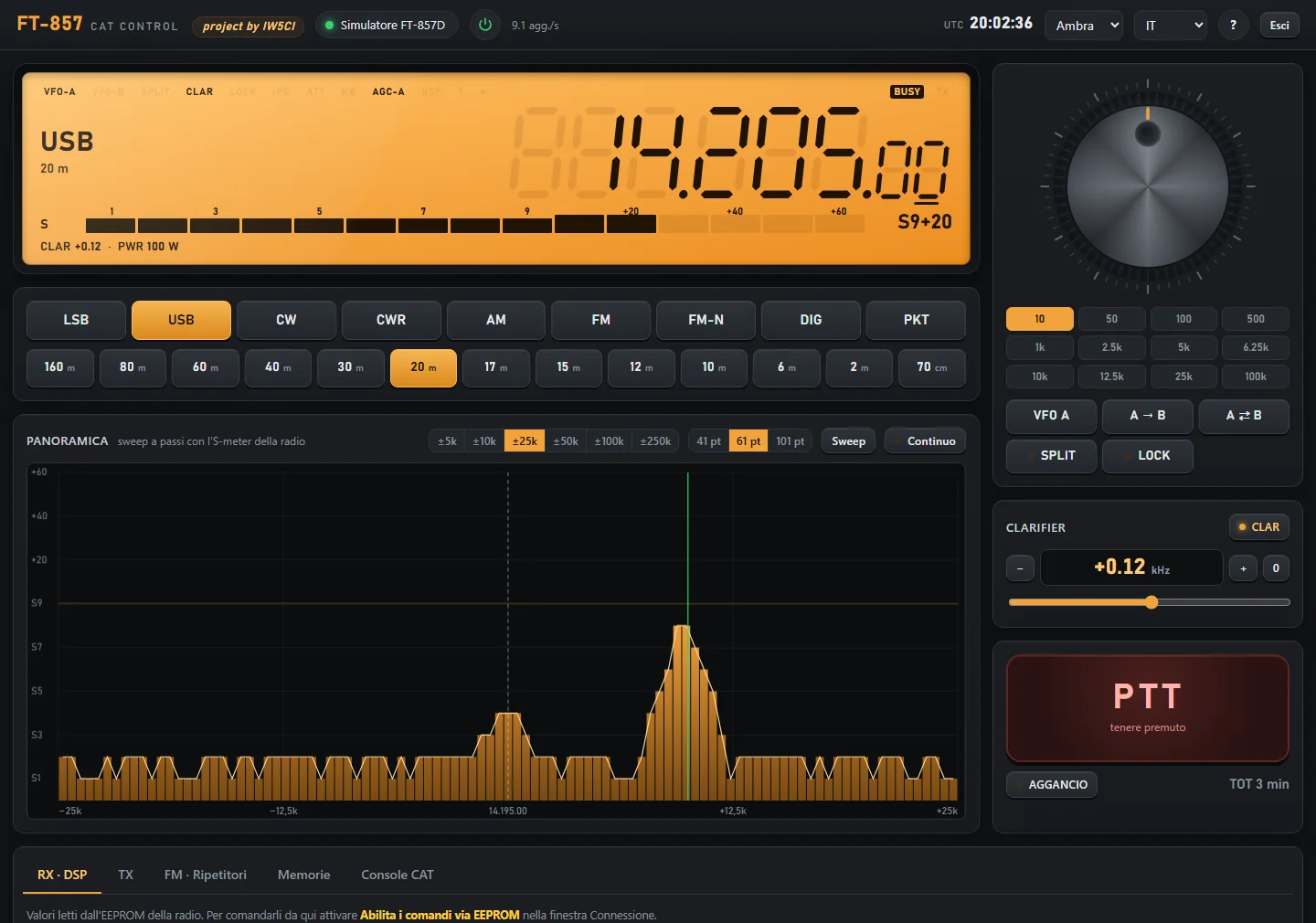Toggle the LOCK button
The width and height of the screenshot is (1316, 923).
point(1148,455)
